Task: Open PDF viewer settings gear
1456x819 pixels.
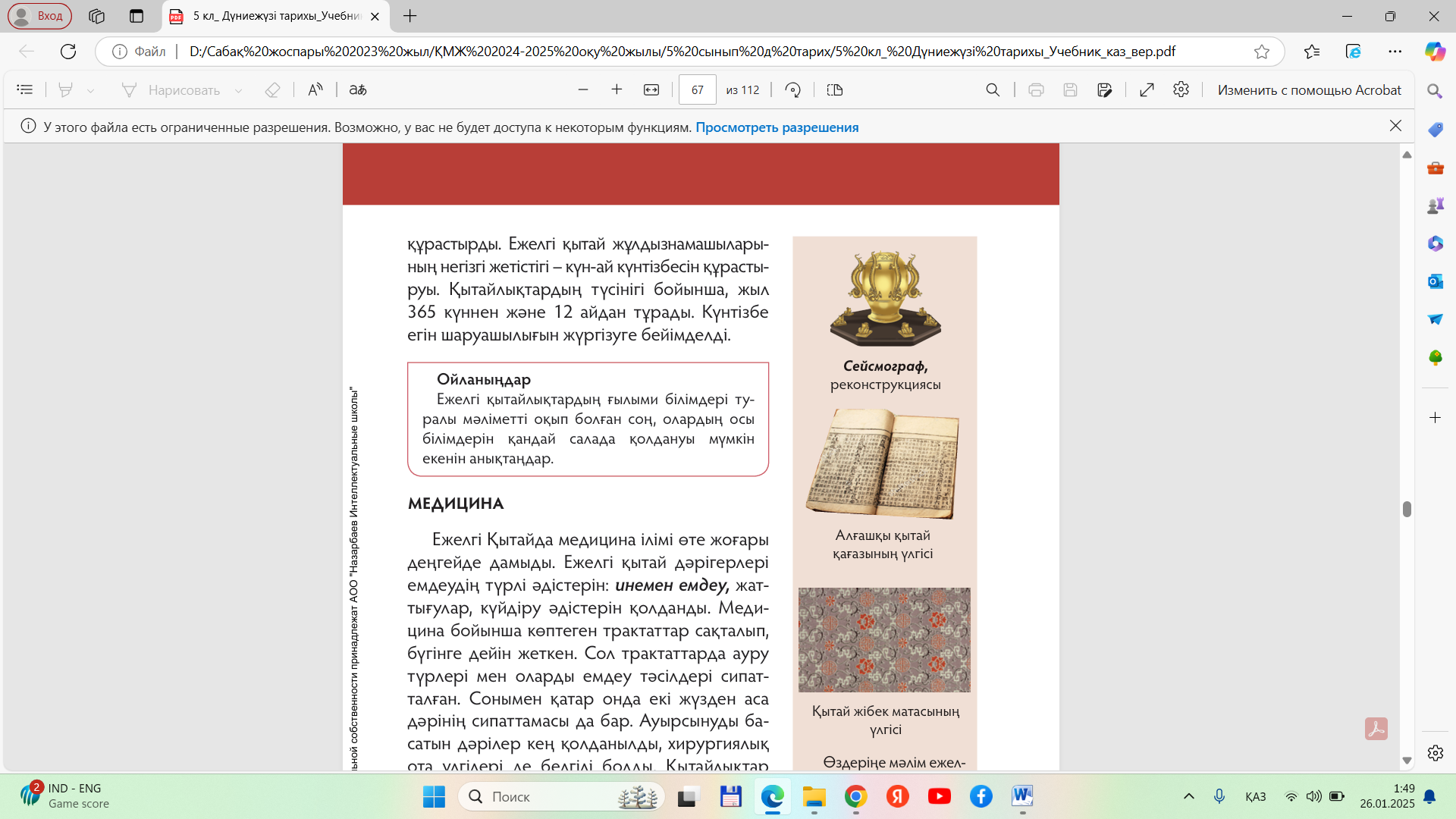Action: pyautogui.click(x=1181, y=89)
